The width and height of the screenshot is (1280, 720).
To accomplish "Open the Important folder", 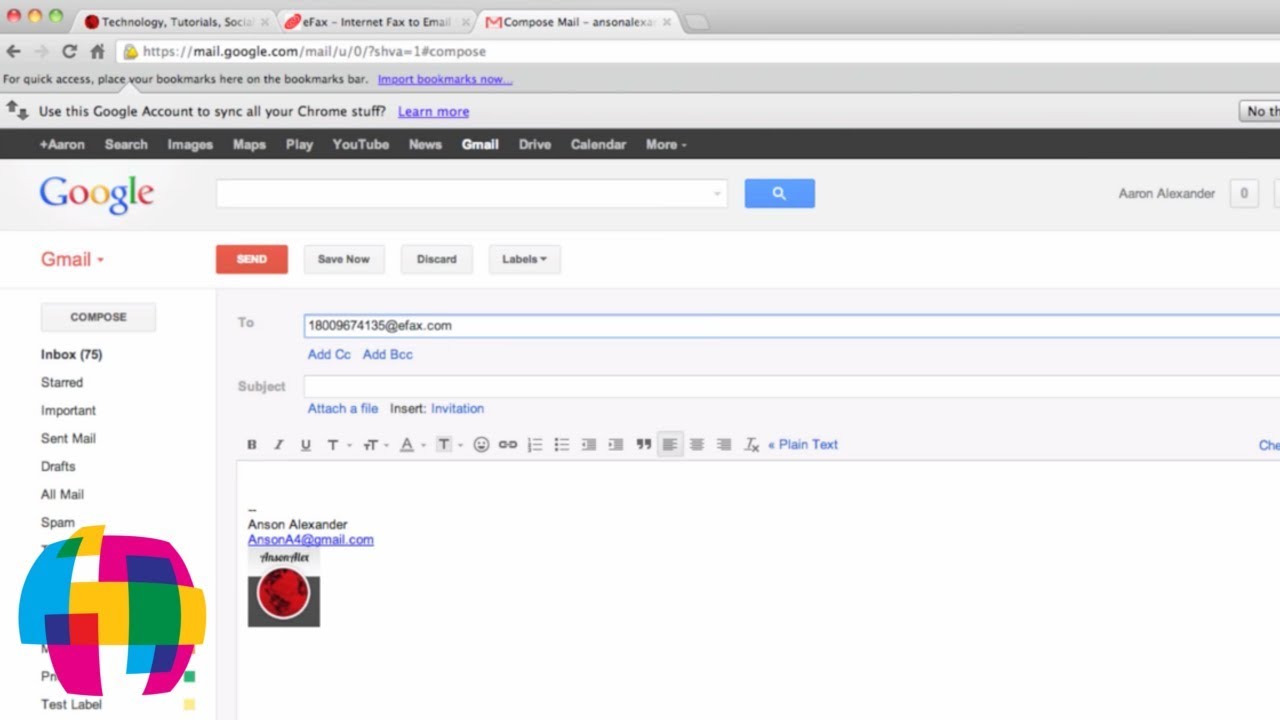I will (68, 411).
